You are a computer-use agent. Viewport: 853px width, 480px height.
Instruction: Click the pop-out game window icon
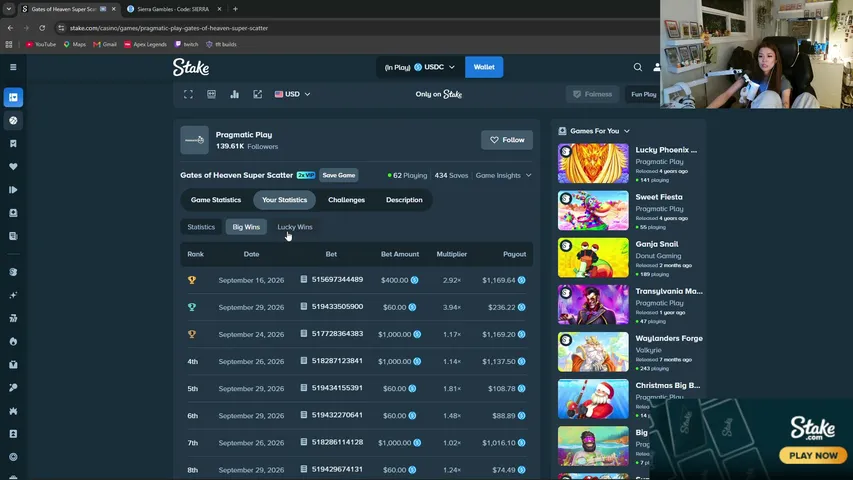point(257,94)
